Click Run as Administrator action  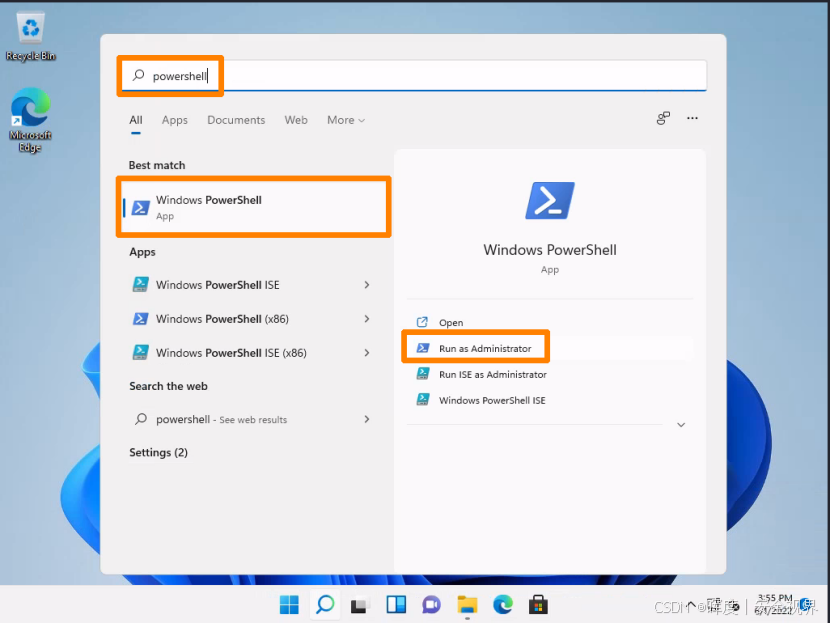pyautogui.click(x=549, y=348)
